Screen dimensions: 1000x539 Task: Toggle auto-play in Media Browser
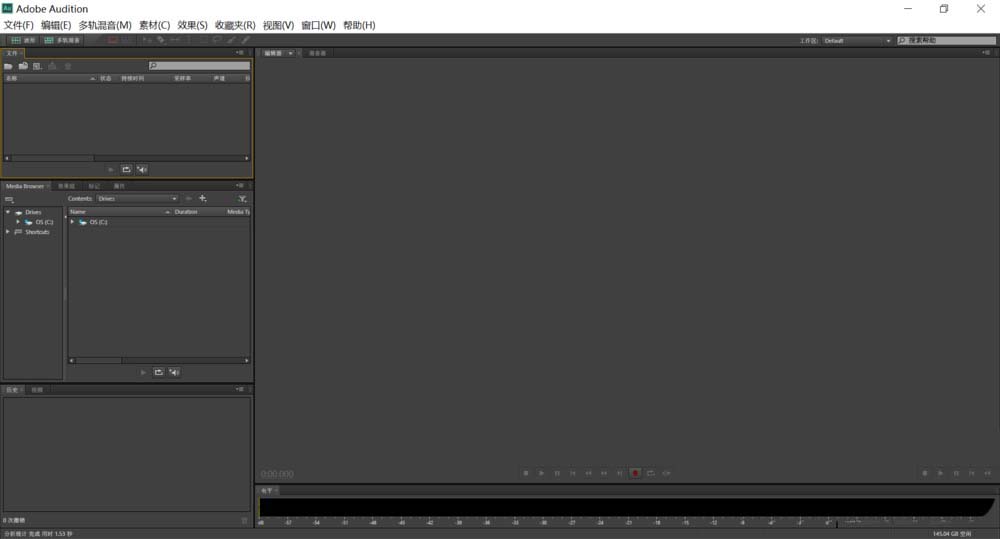click(x=174, y=373)
